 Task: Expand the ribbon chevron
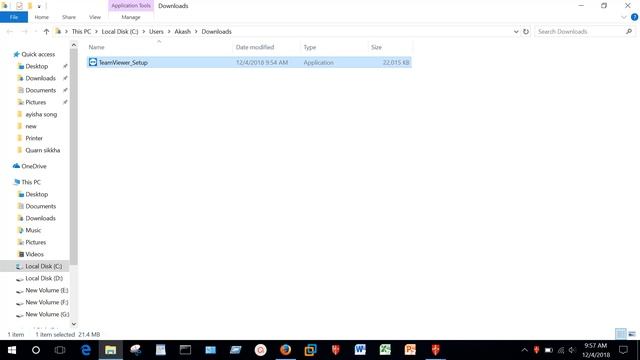pyautogui.click(x=624, y=17)
